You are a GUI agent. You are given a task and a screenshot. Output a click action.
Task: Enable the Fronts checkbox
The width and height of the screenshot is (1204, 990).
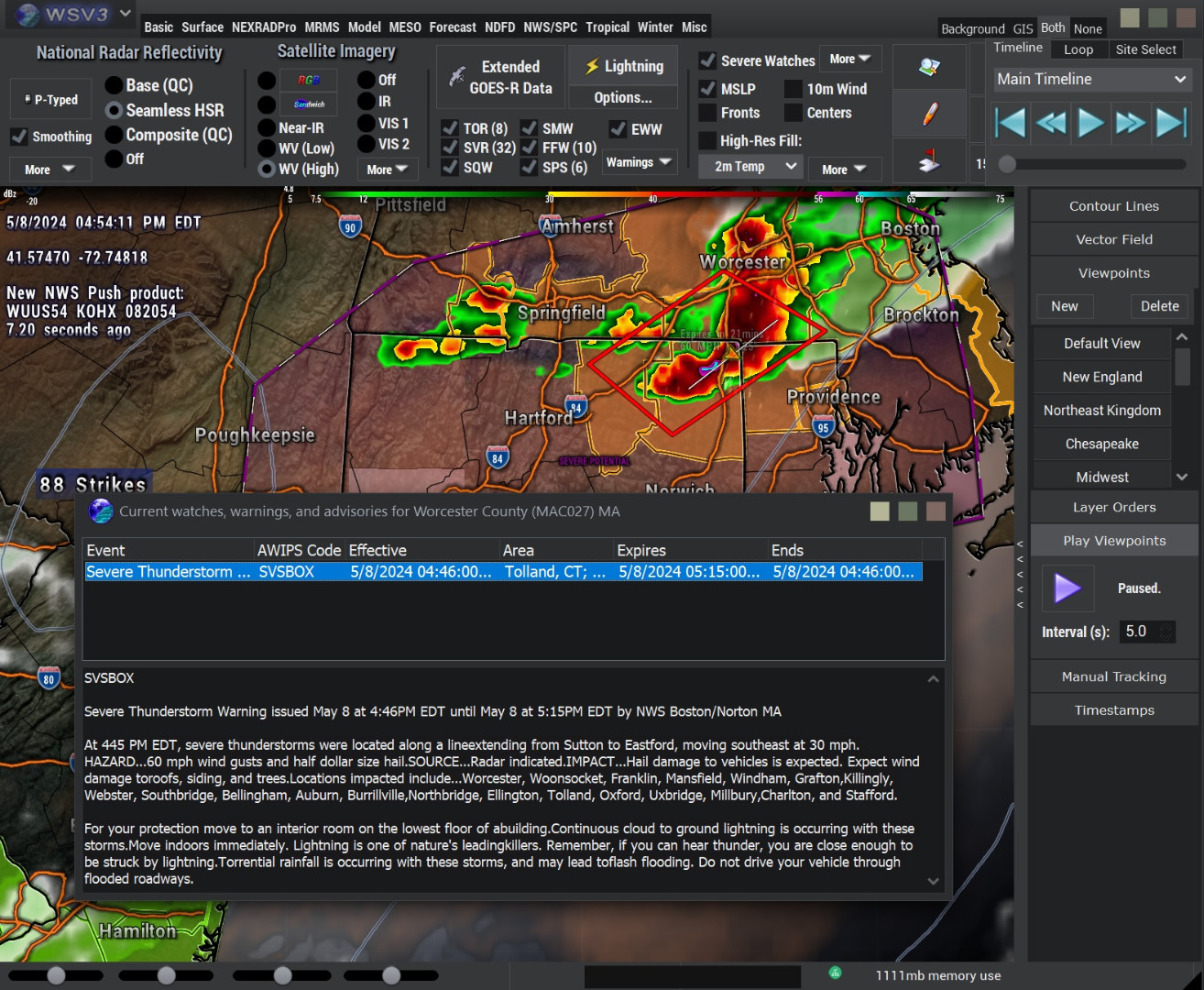pos(707,113)
